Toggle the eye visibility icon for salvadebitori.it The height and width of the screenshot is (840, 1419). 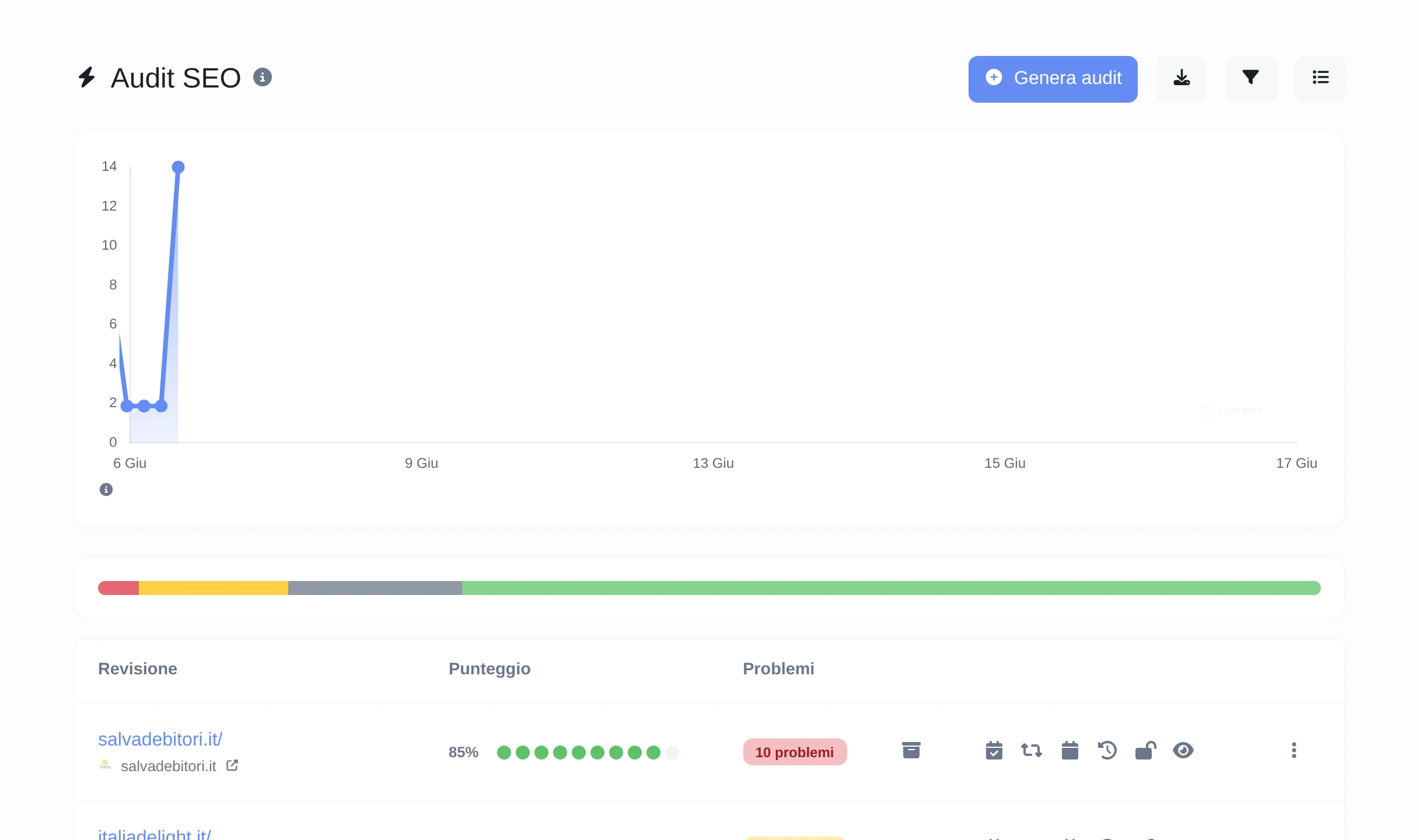tap(1183, 751)
